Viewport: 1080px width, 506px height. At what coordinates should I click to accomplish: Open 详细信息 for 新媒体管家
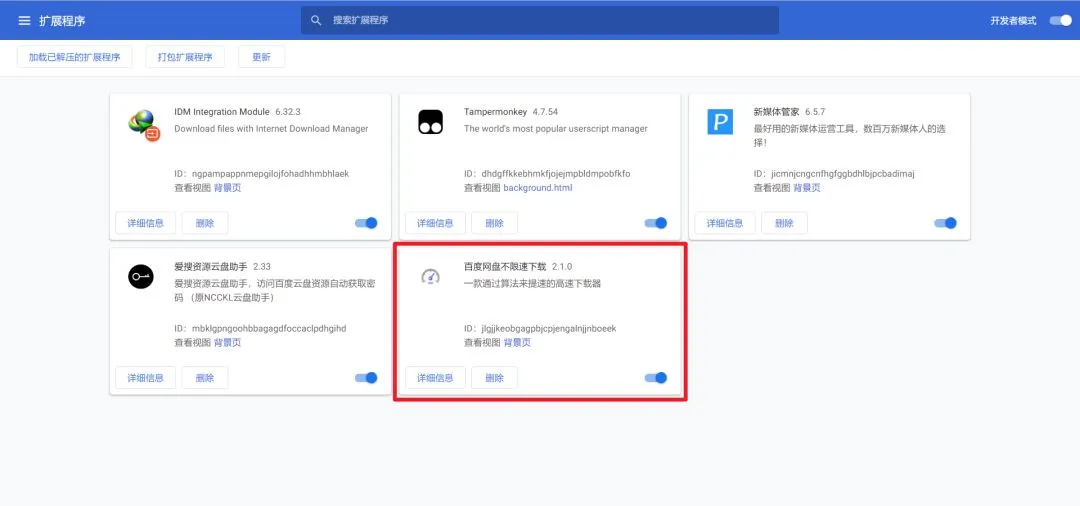click(x=725, y=223)
